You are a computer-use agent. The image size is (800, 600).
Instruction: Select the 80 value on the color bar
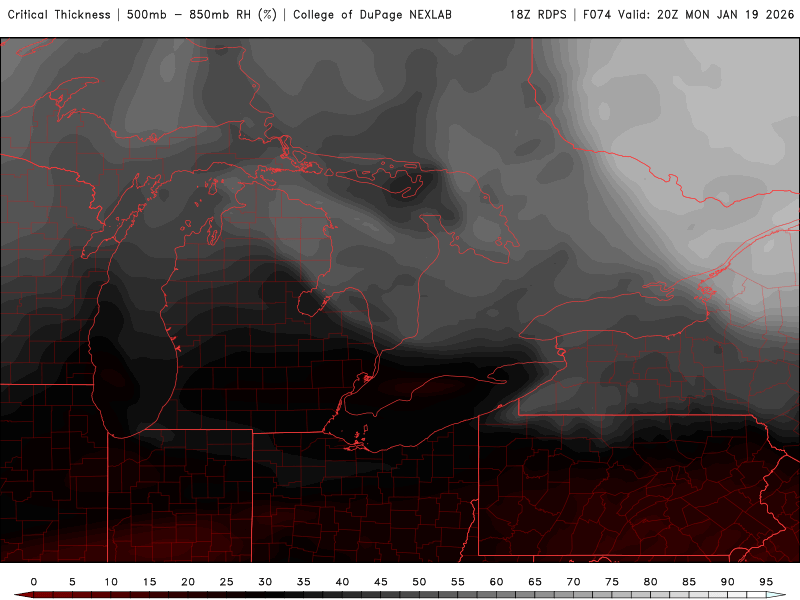(650, 582)
